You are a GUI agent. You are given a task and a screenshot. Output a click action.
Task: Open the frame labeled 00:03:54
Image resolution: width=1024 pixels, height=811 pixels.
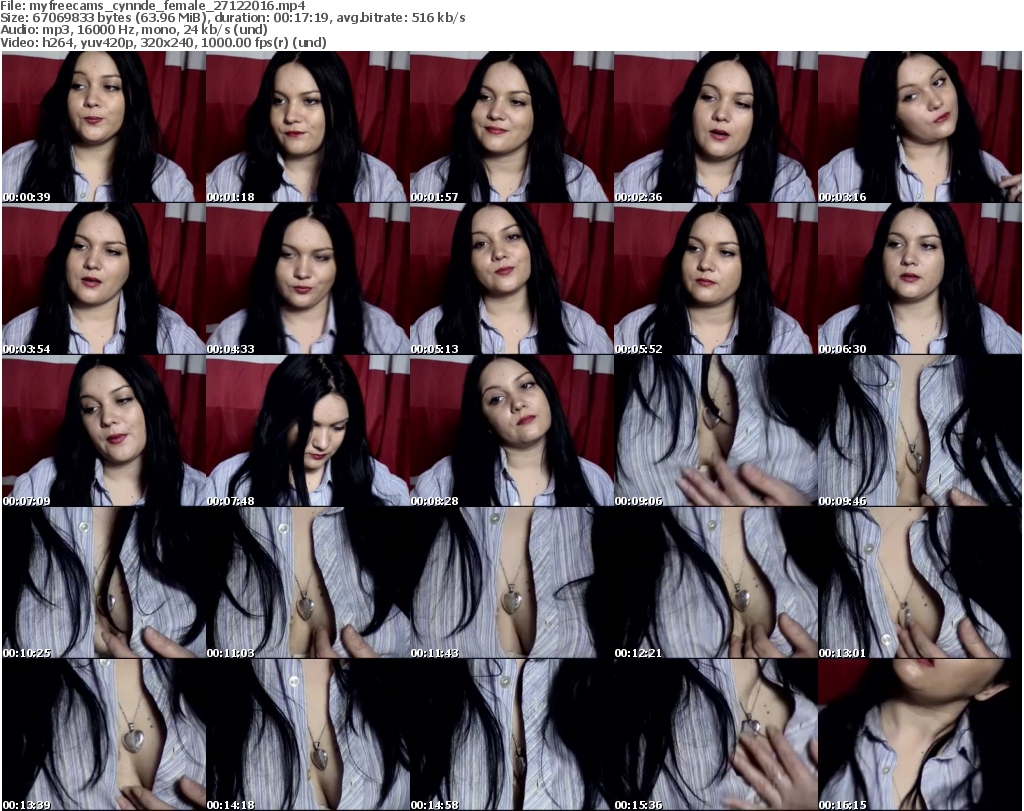point(103,279)
